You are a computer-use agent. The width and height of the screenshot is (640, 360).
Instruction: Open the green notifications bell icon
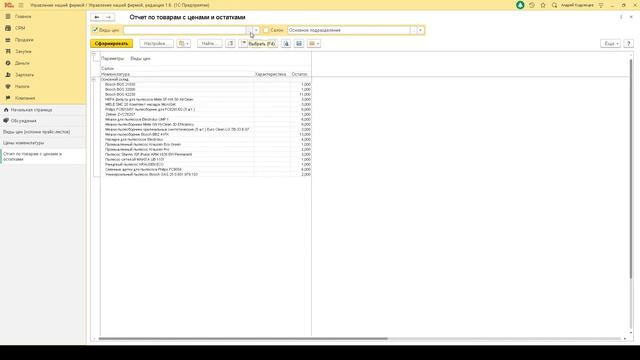(x=520, y=5)
